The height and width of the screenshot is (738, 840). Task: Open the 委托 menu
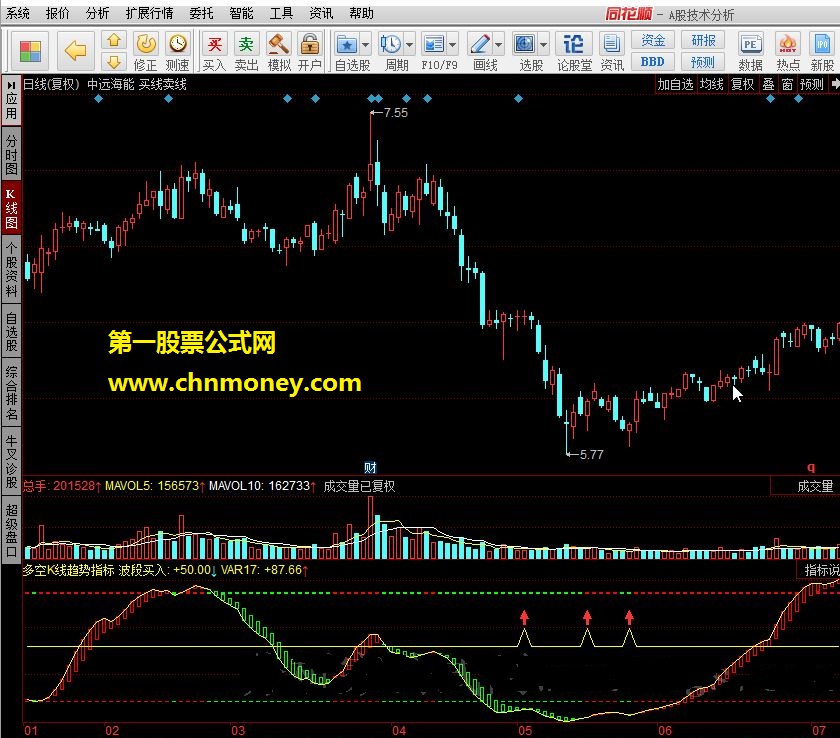201,13
